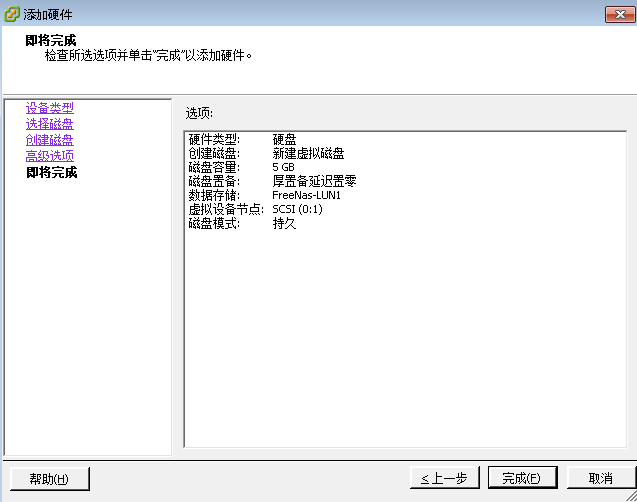Select the 新建虚拟磁盘 value in the options list
The image size is (637, 502).
308,154
